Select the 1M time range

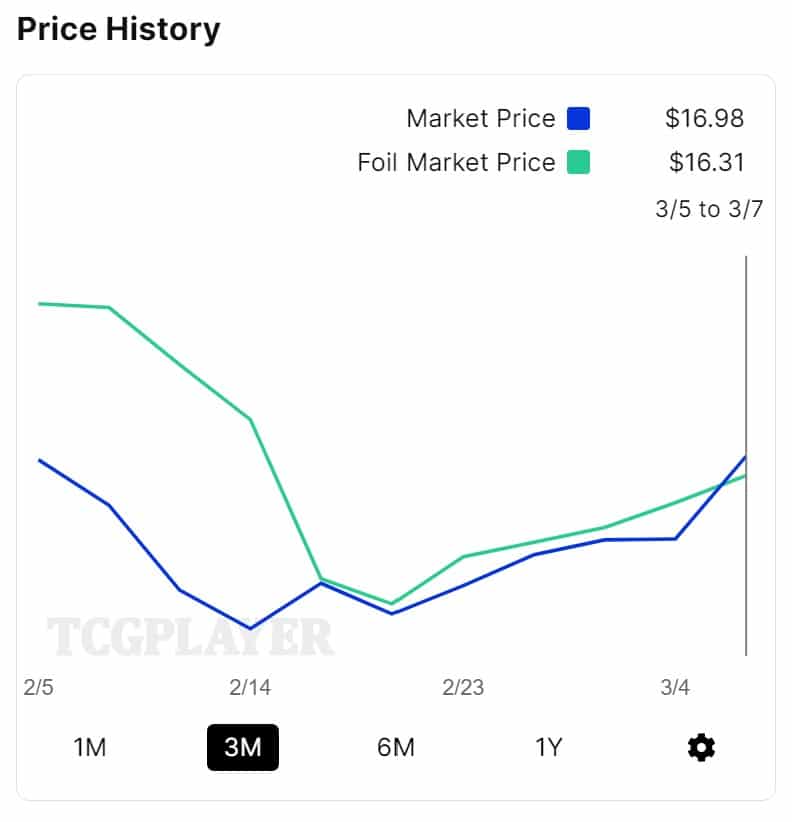90,747
